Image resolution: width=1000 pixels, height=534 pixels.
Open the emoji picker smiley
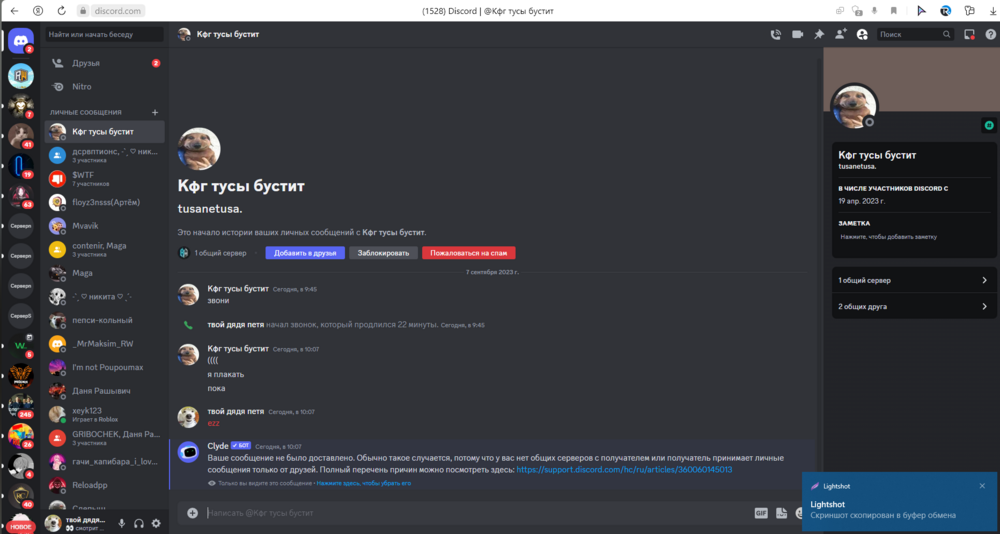coord(801,513)
